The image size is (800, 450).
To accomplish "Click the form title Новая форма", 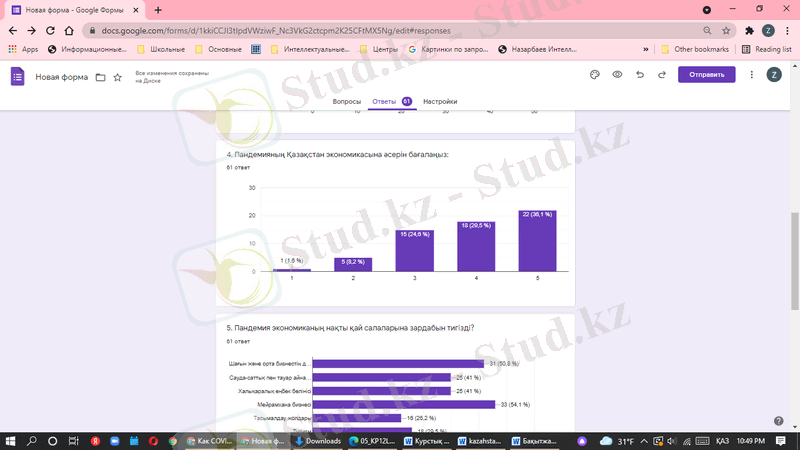I will point(62,77).
